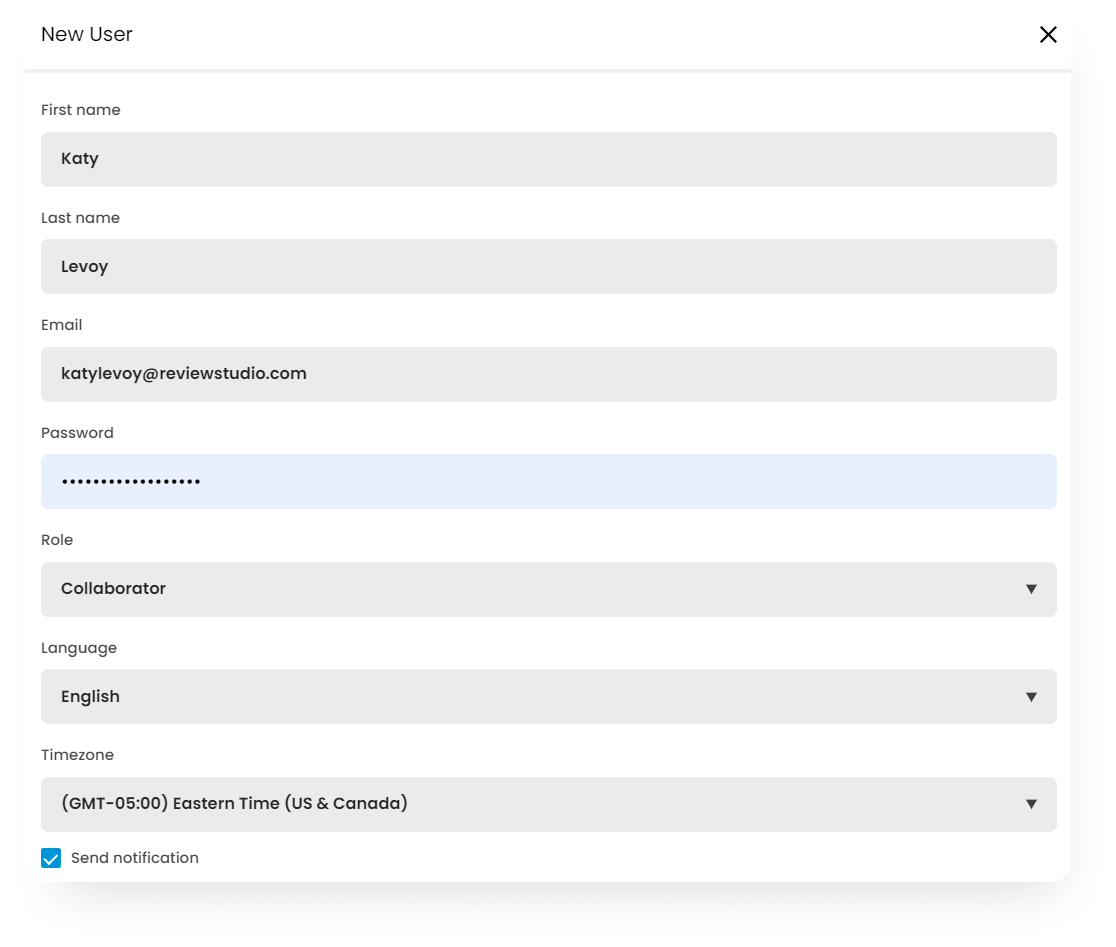Uncheck the Send notification checkbox
The height and width of the screenshot is (947, 1116).
coord(51,858)
